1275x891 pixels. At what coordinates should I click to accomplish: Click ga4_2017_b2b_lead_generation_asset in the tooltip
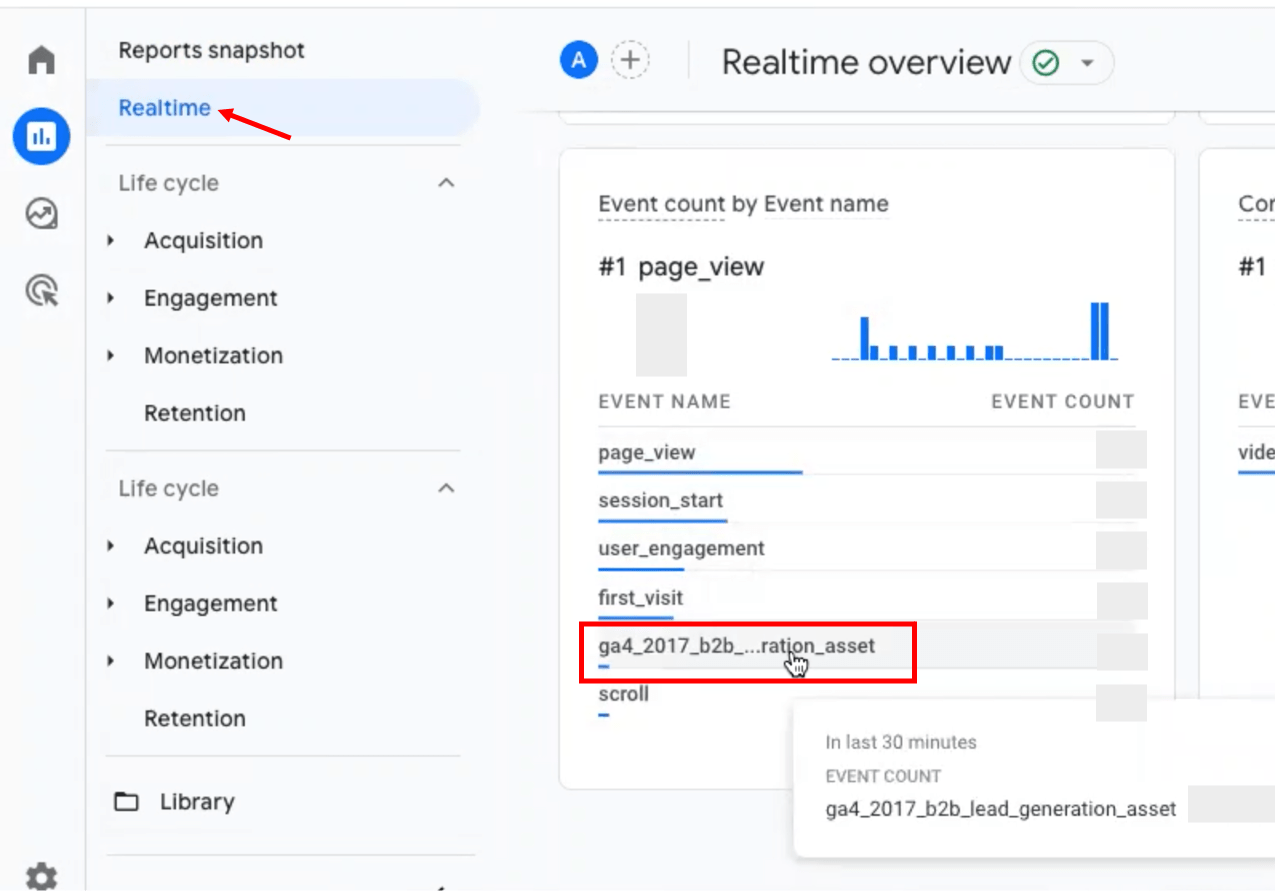click(x=1001, y=809)
